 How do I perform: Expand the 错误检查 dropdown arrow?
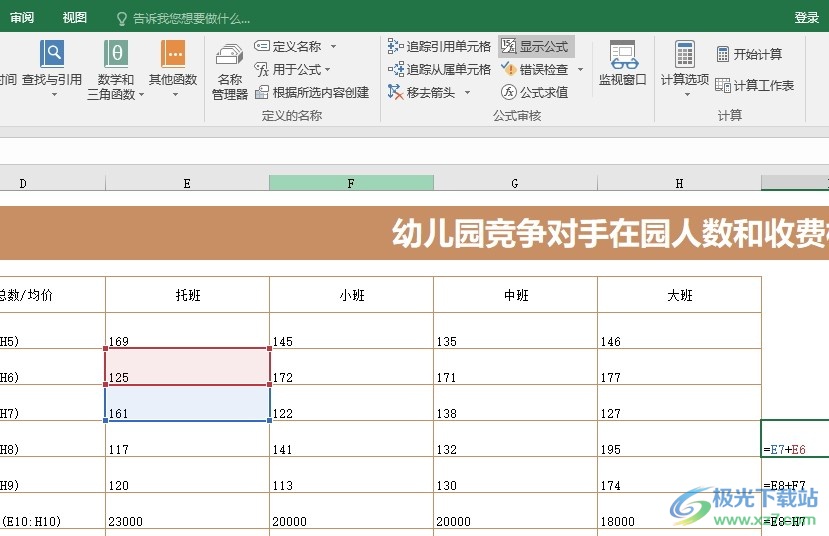coord(580,69)
